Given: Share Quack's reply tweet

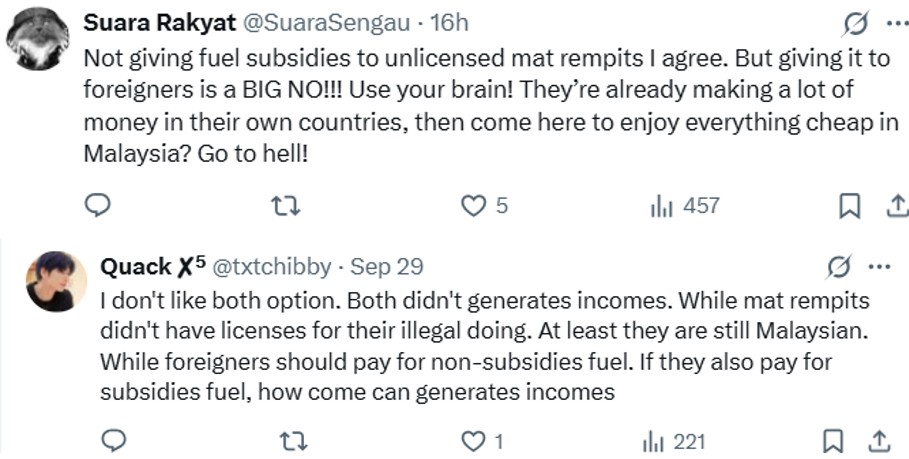Looking at the screenshot, I should [879, 440].
